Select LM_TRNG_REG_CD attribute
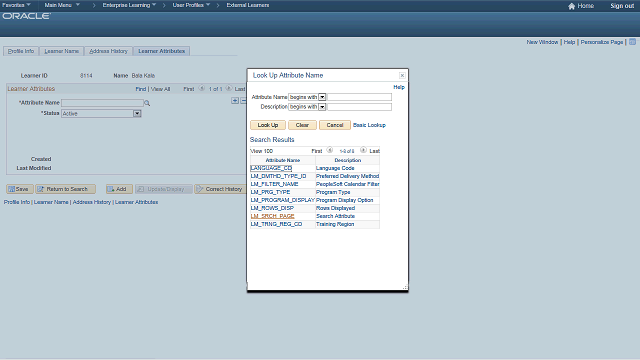This screenshot has height=360, width=640. coord(276,224)
